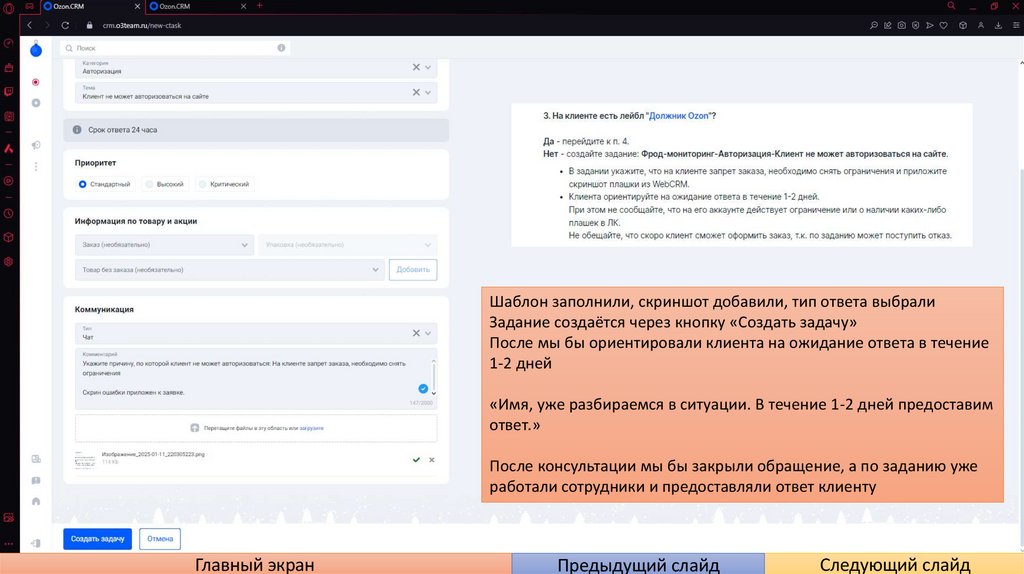Screen dimensions: 1024x574
Task: Go to Предыдущий слайд
Action: tap(638, 564)
